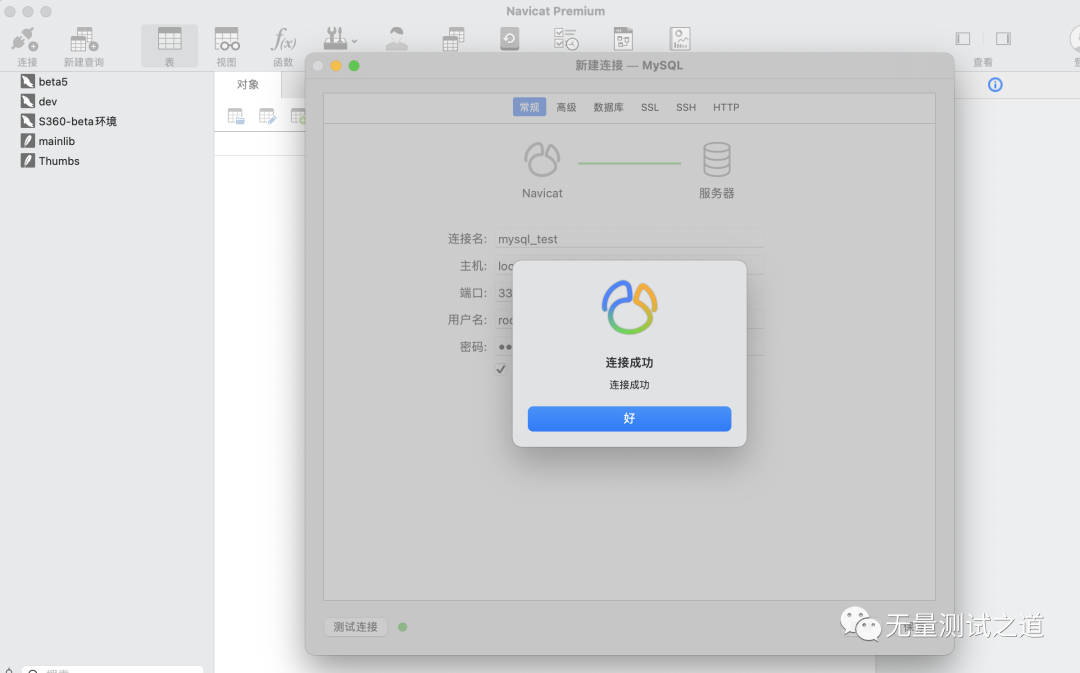Click the Others tools toolbar icon
The width and height of the screenshot is (1080, 673).
click(335, 39)
